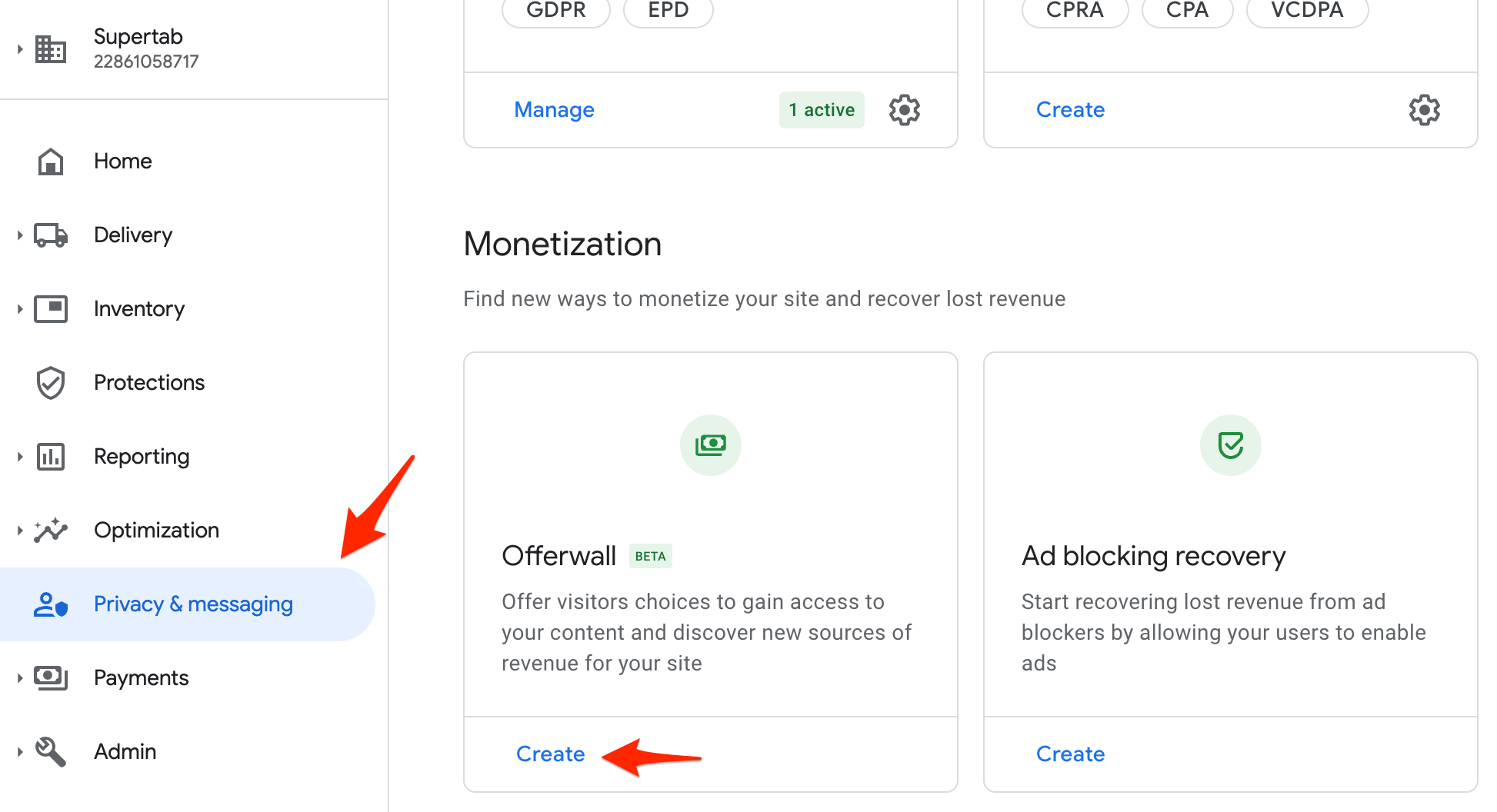This screenshot has width=1497, height=812.
Task: Expand the Delivery menu arrow
Action: coord(20,235)
